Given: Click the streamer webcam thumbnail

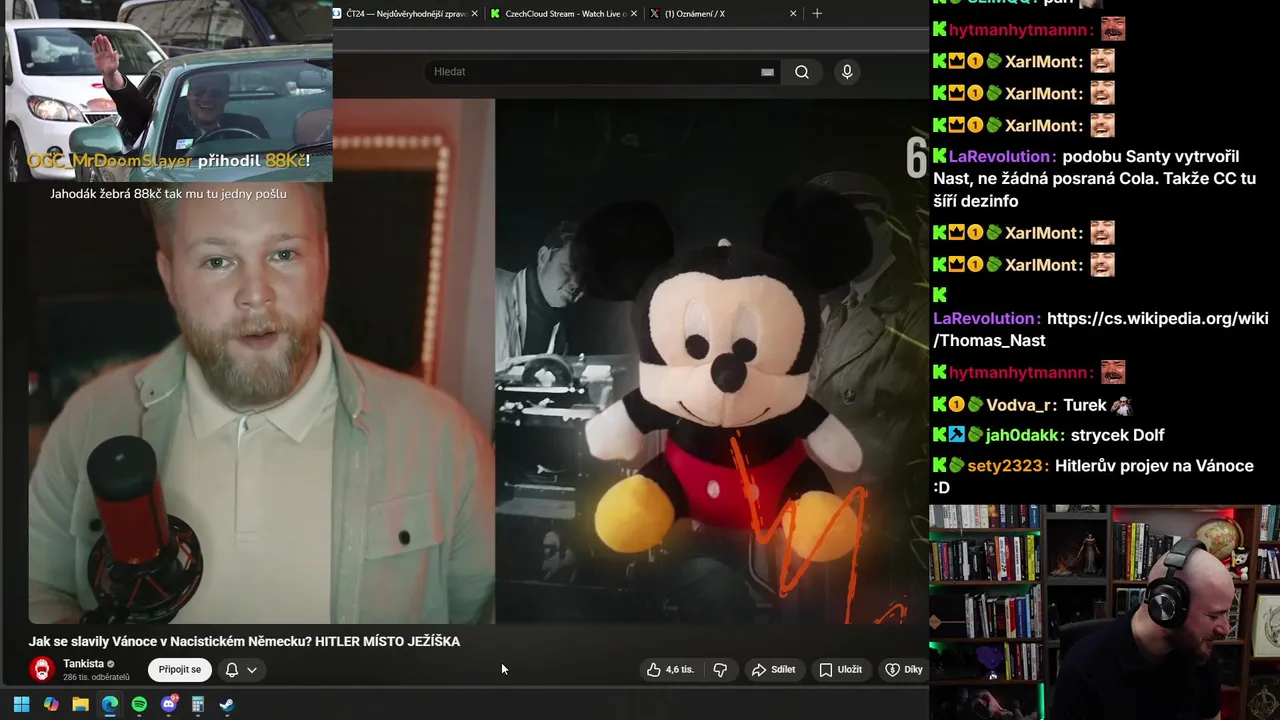Looking at the screenshot, I should coord(1104,612).
